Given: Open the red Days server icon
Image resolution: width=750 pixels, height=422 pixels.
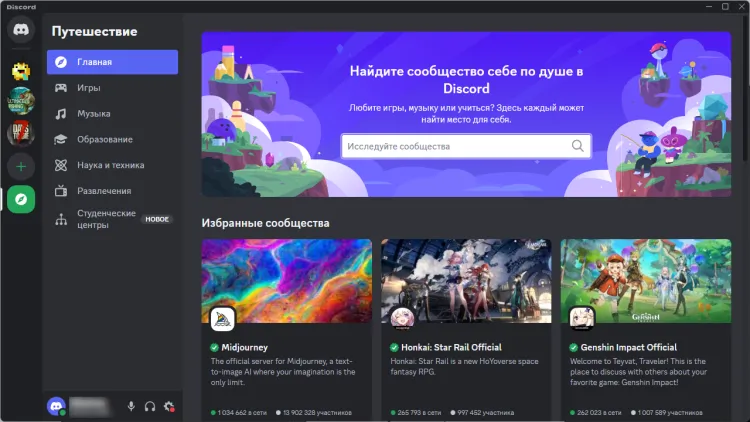Looking at the screenshot, I should pyautogui.click(x=21, y=133).
